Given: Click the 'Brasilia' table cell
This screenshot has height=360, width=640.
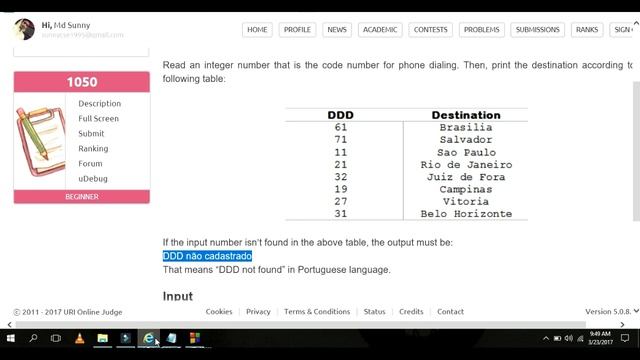Looking at the screenshot, I should (466, 127).
